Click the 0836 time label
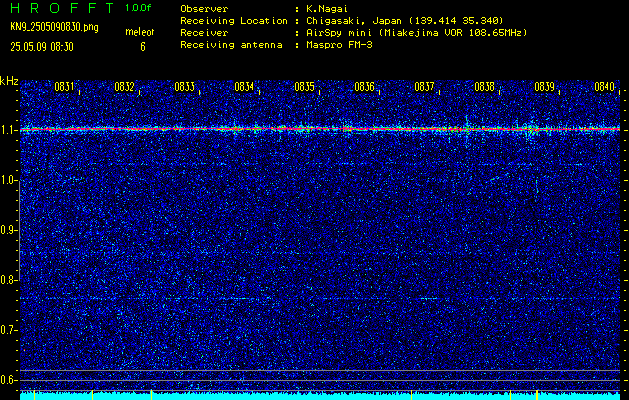629x400 pixels. (364, 87)
